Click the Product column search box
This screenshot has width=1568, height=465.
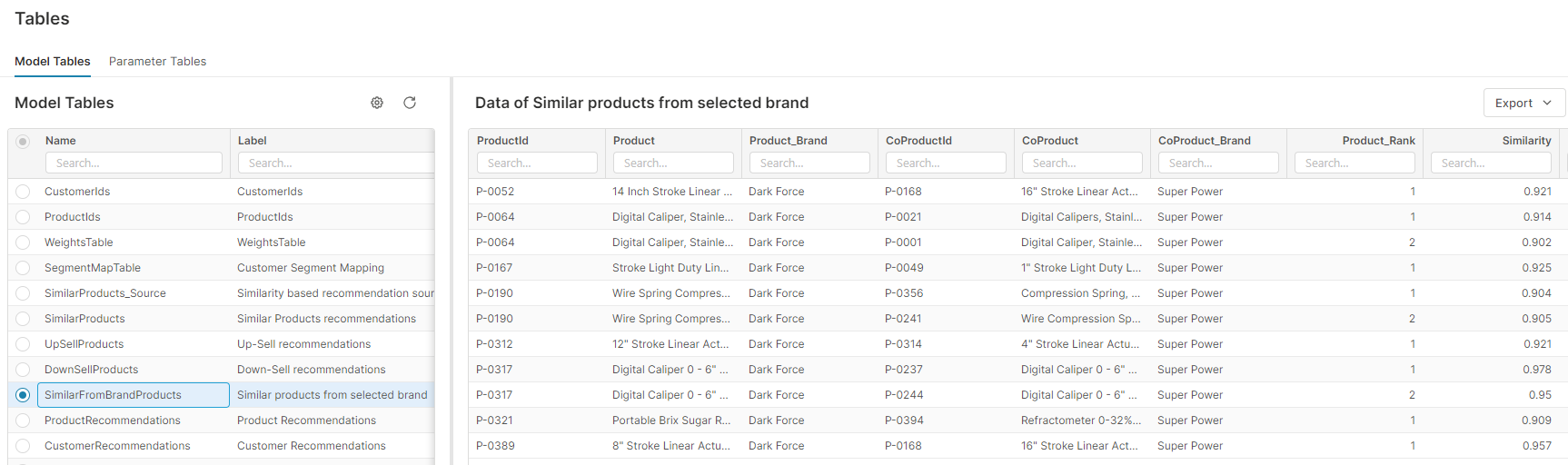(673, 163)
